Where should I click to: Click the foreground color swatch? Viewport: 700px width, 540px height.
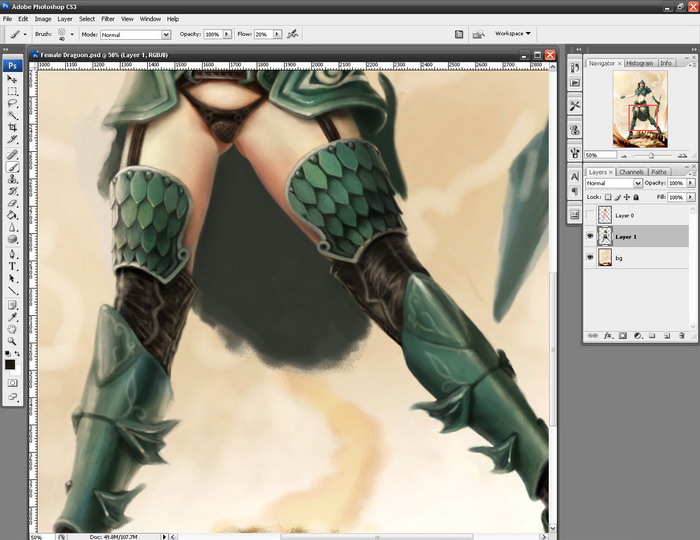point(10,365)
